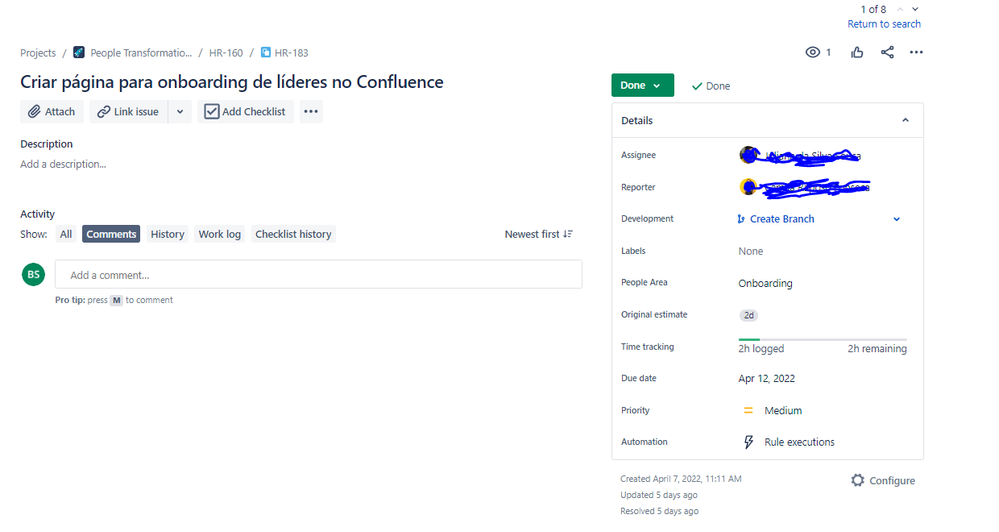This screenshot has height=532, width=999.
Task: Open parent issue HR-160 breadcrumb
Action: pos(226,53)
